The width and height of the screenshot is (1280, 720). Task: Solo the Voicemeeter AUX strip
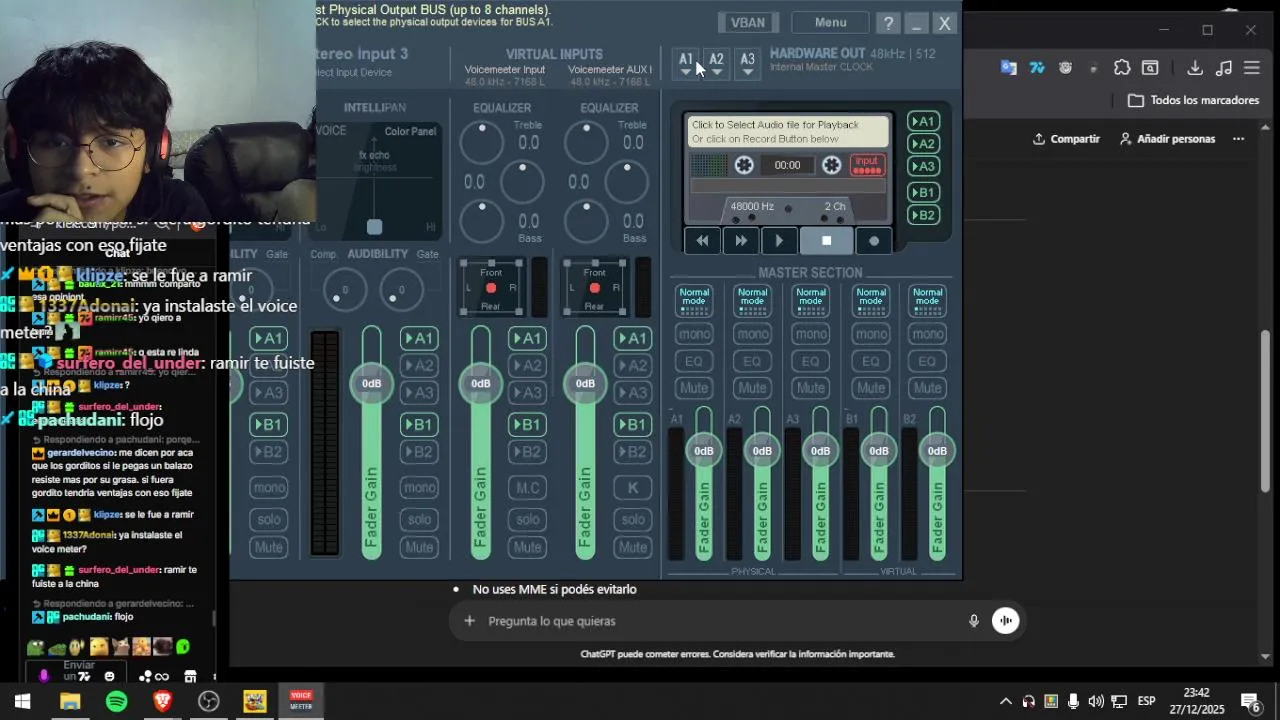pyautogui.click(x=632, y=519)
